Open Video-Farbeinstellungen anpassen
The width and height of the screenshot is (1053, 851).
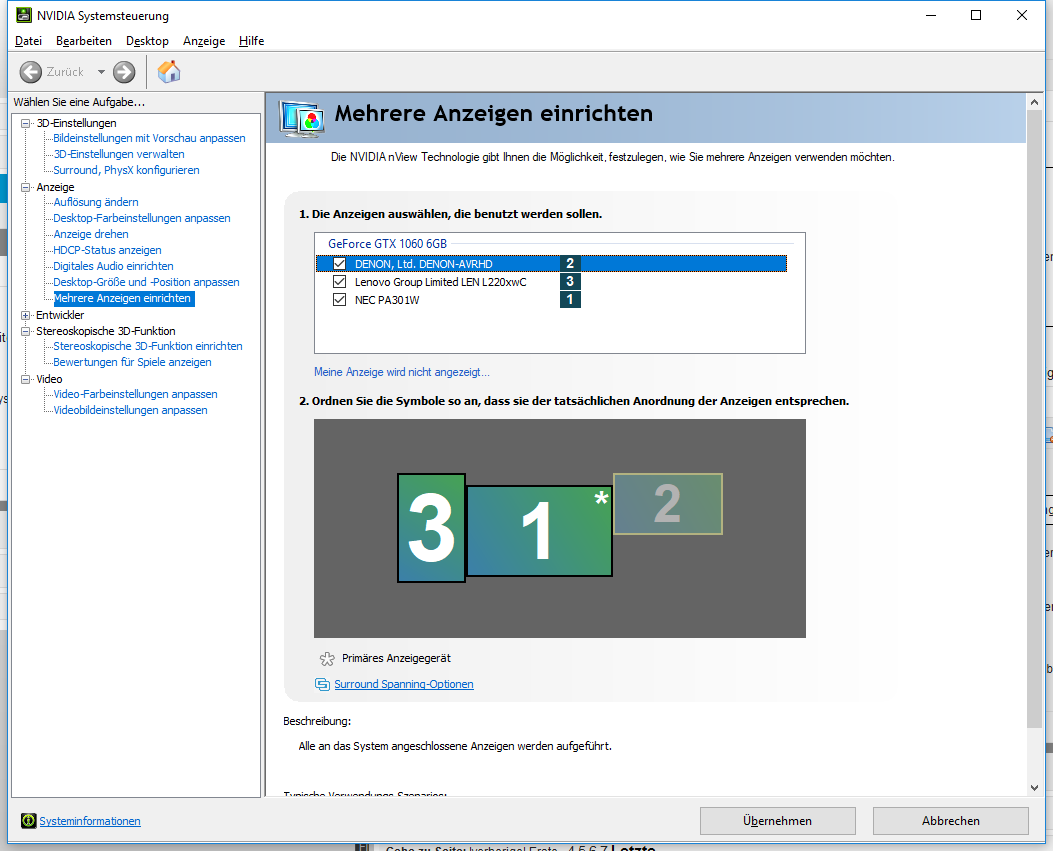[x=136, y=394]
